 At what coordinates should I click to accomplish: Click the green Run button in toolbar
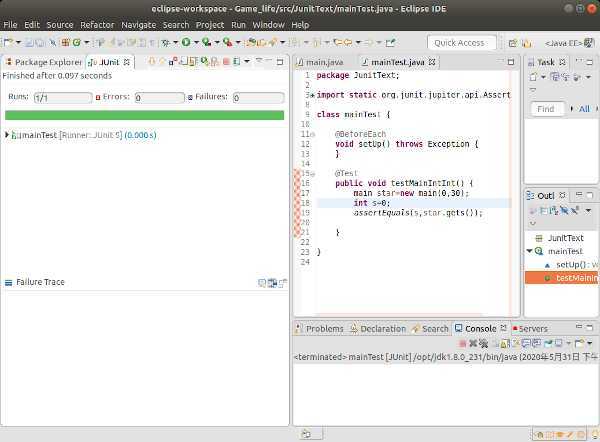(186, 42)
